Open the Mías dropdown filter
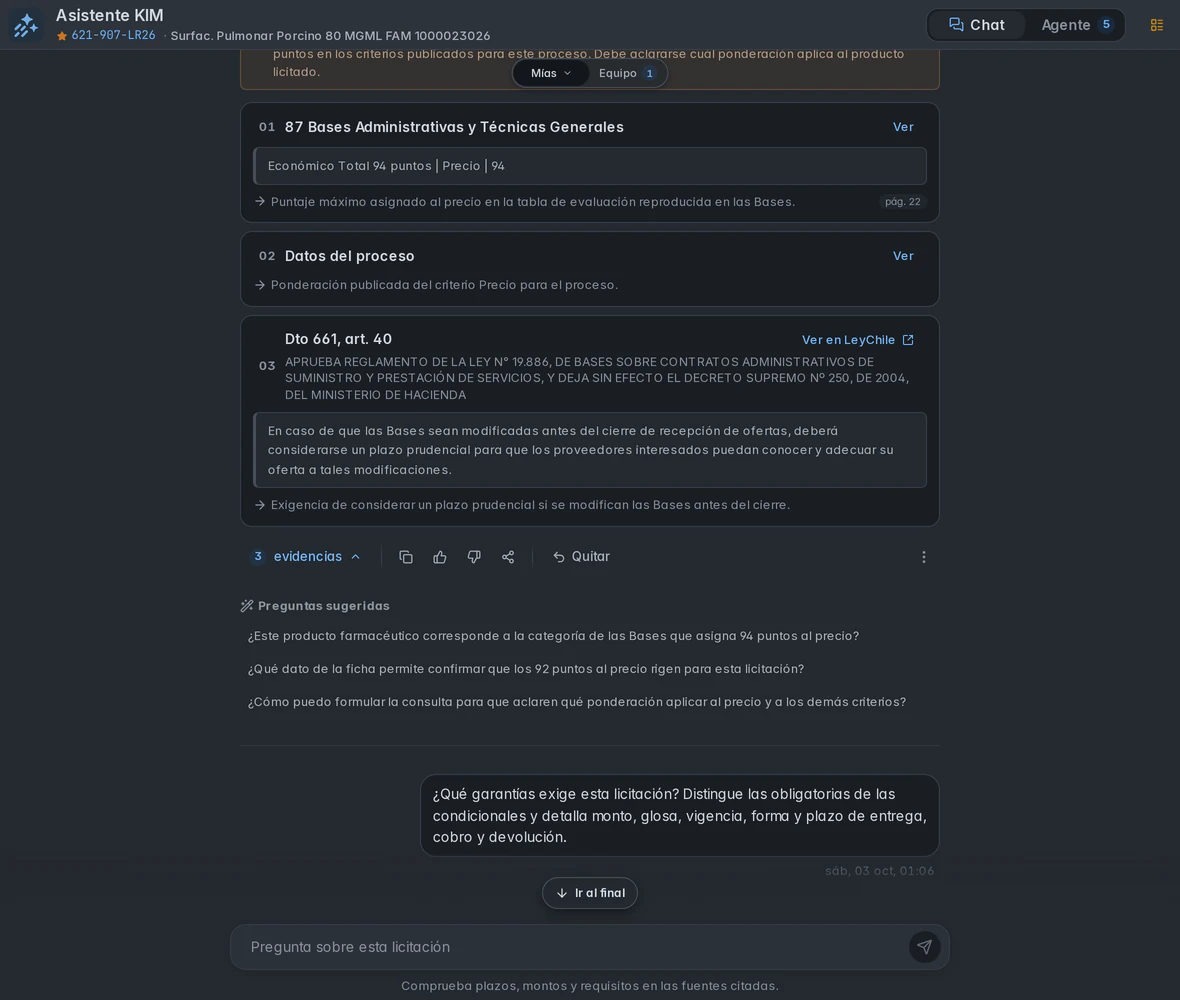This screenshot has height=1000, width=1180. point(551,73)
